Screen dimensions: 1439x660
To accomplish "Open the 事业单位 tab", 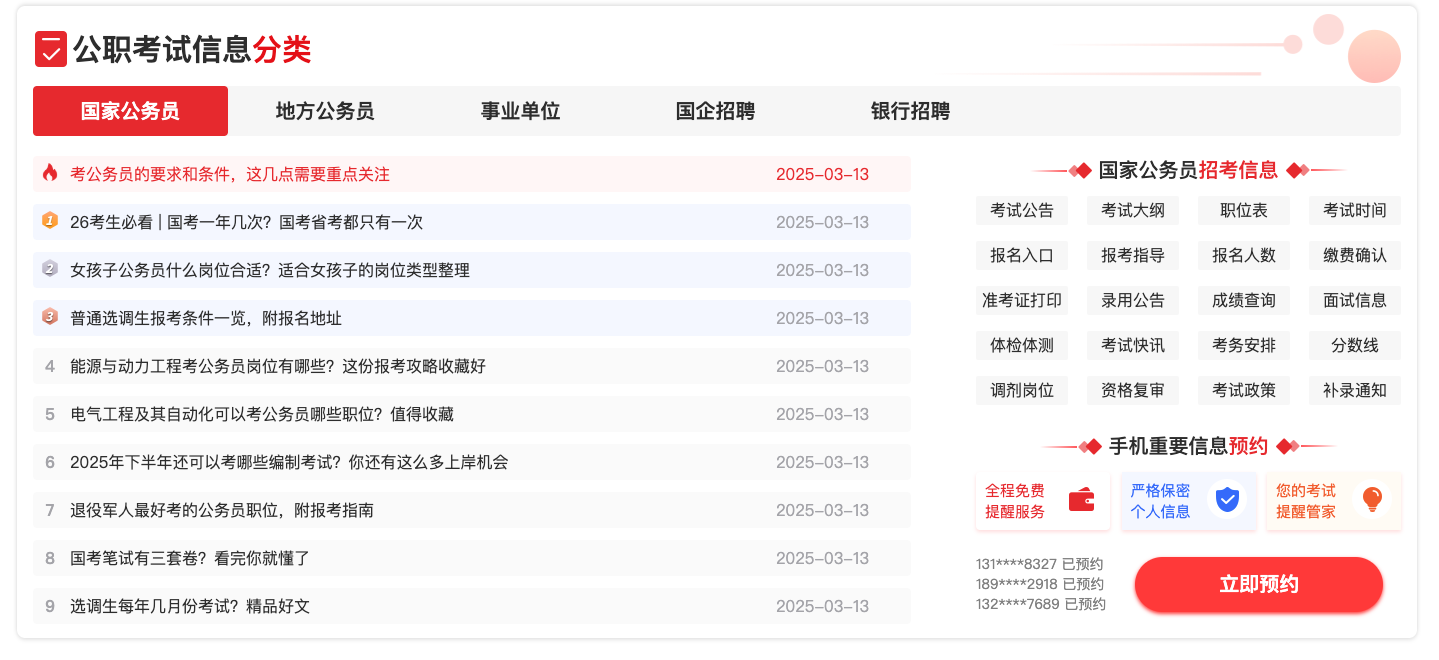I will tap(520, 111).
